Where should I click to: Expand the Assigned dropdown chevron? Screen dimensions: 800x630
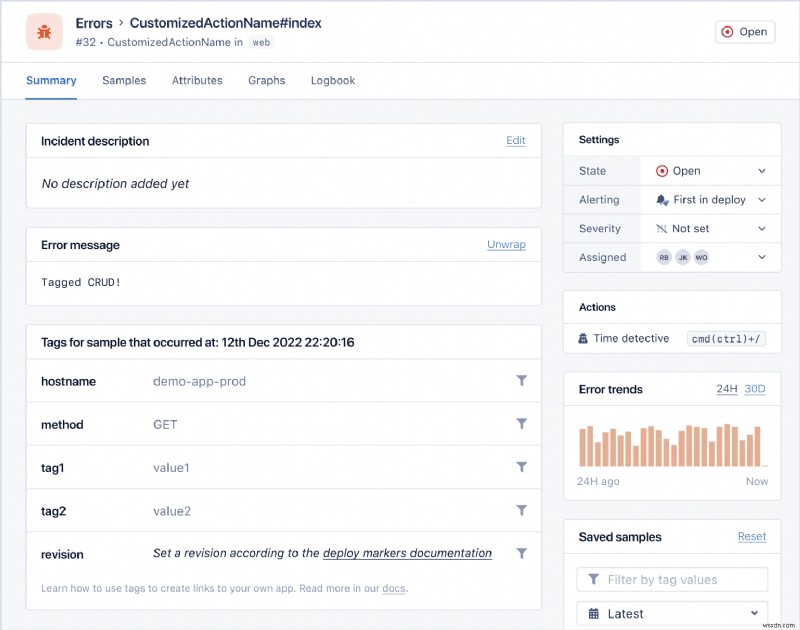[x=762, y=257]
